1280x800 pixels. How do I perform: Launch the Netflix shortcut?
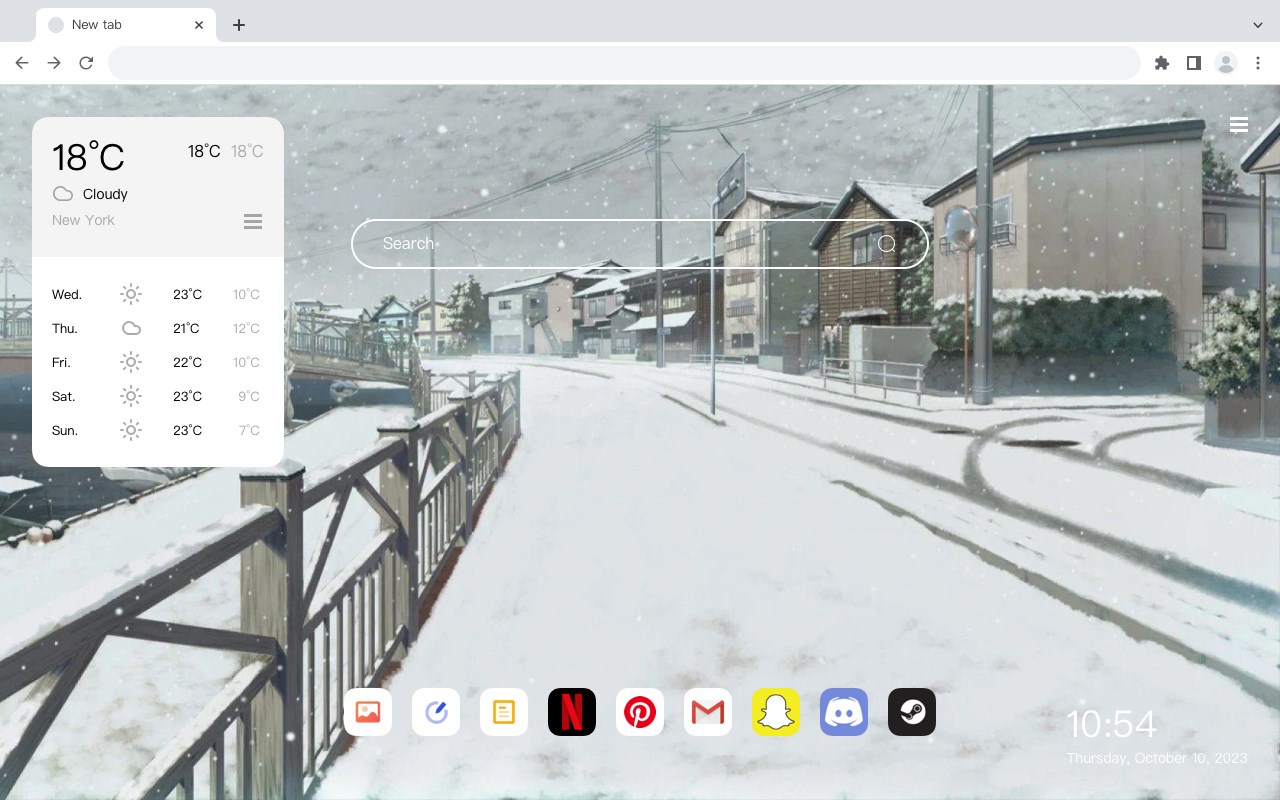[572, 712]
